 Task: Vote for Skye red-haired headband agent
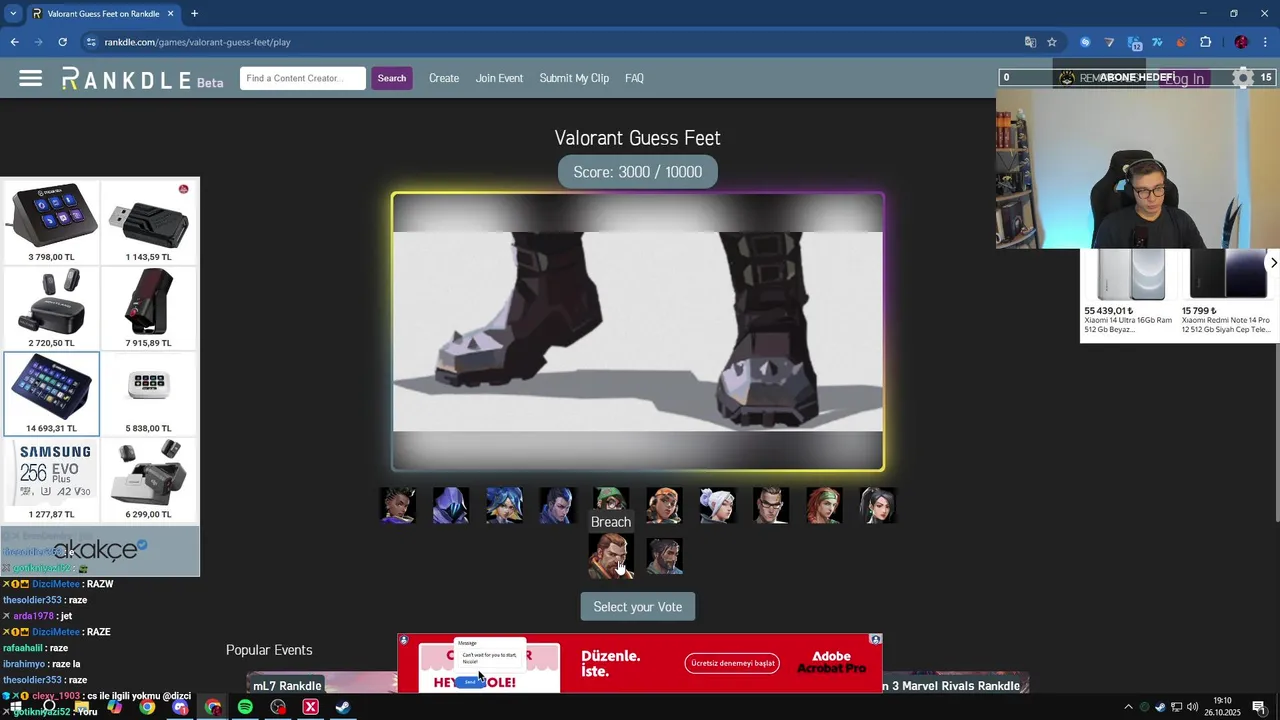pyautogui.click(x=824, y=505)
